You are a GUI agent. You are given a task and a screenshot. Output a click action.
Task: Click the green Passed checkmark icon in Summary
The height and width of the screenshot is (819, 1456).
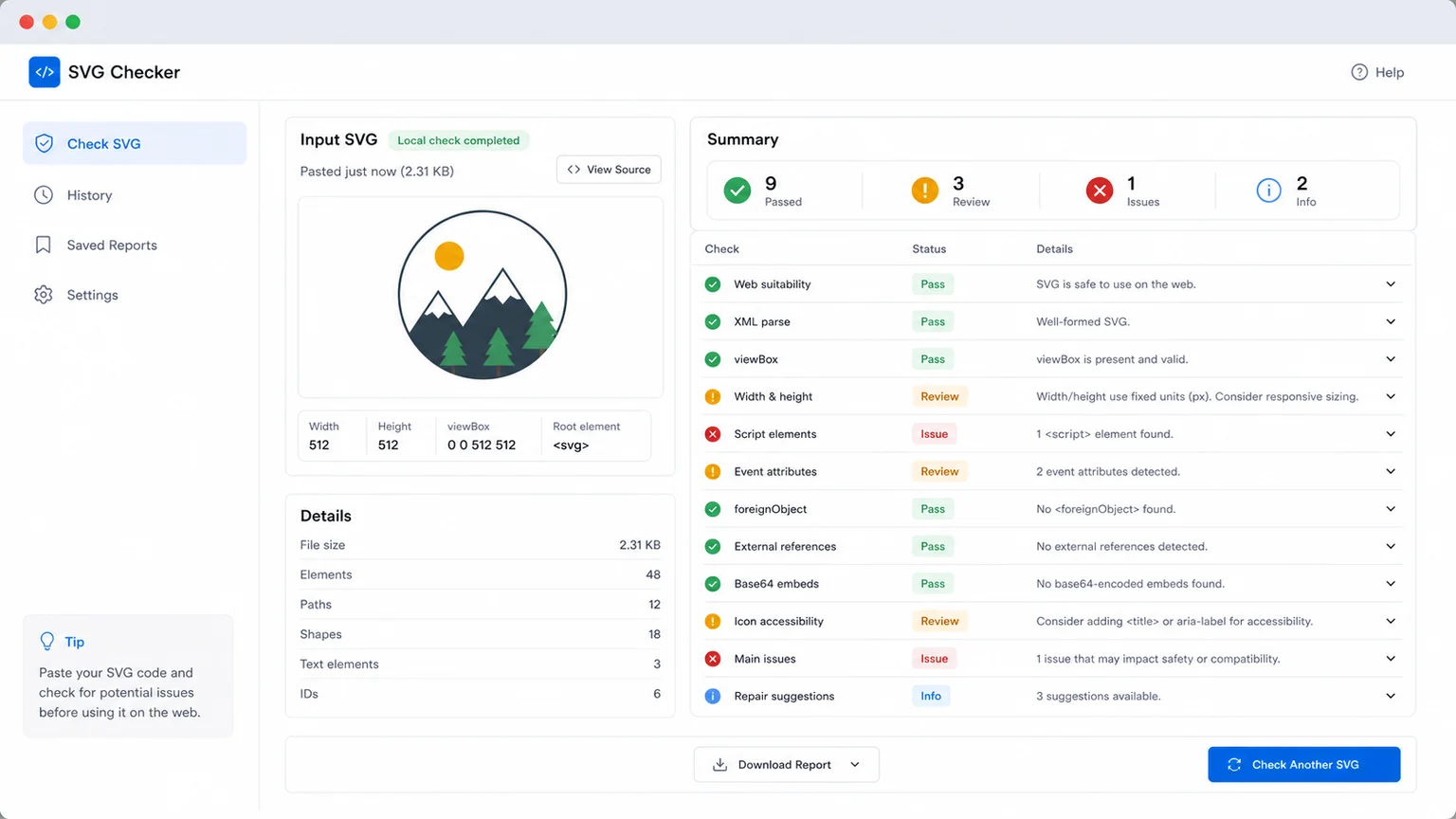[737, 191]
